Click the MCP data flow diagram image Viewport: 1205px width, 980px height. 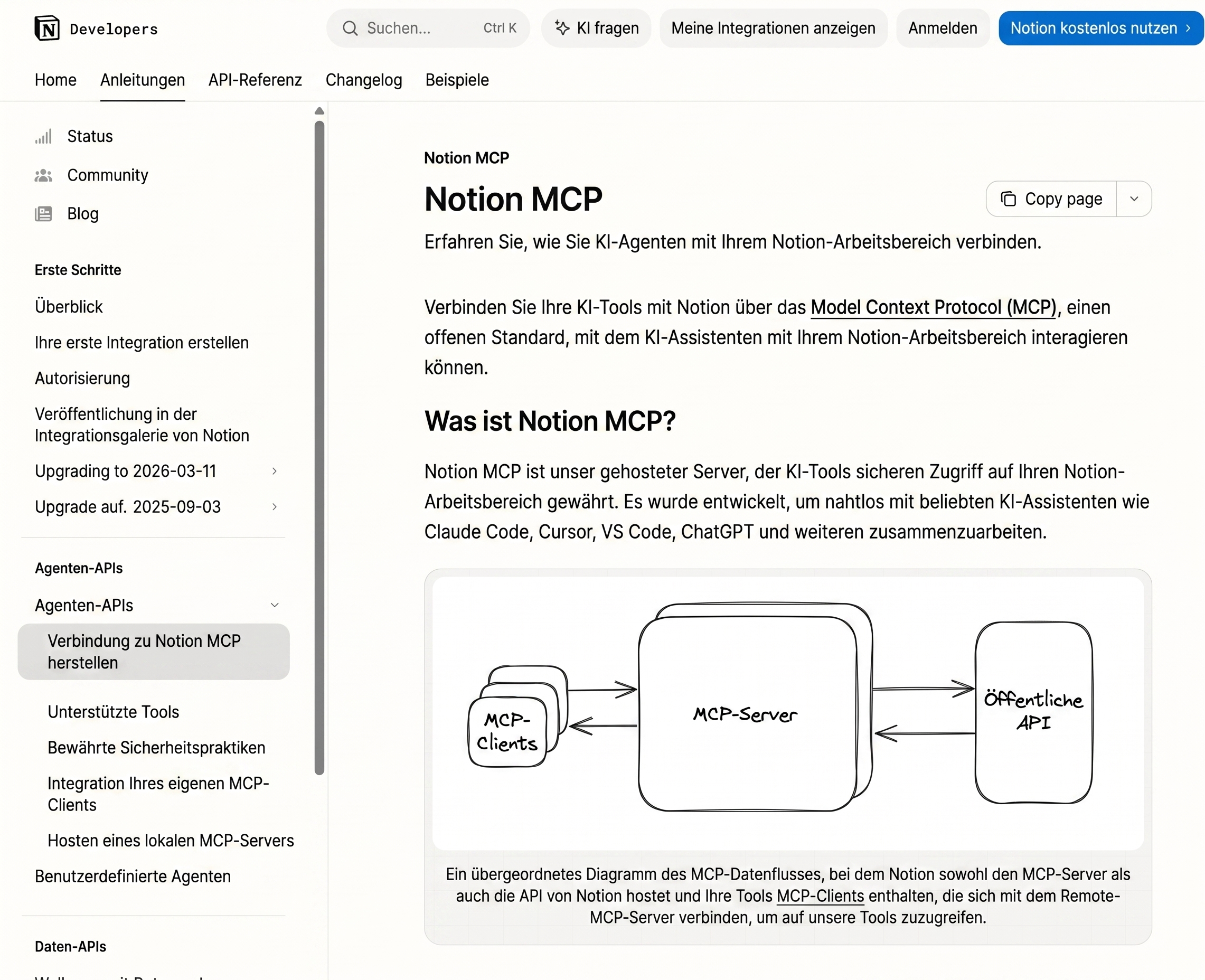click(x=788, y=713)
